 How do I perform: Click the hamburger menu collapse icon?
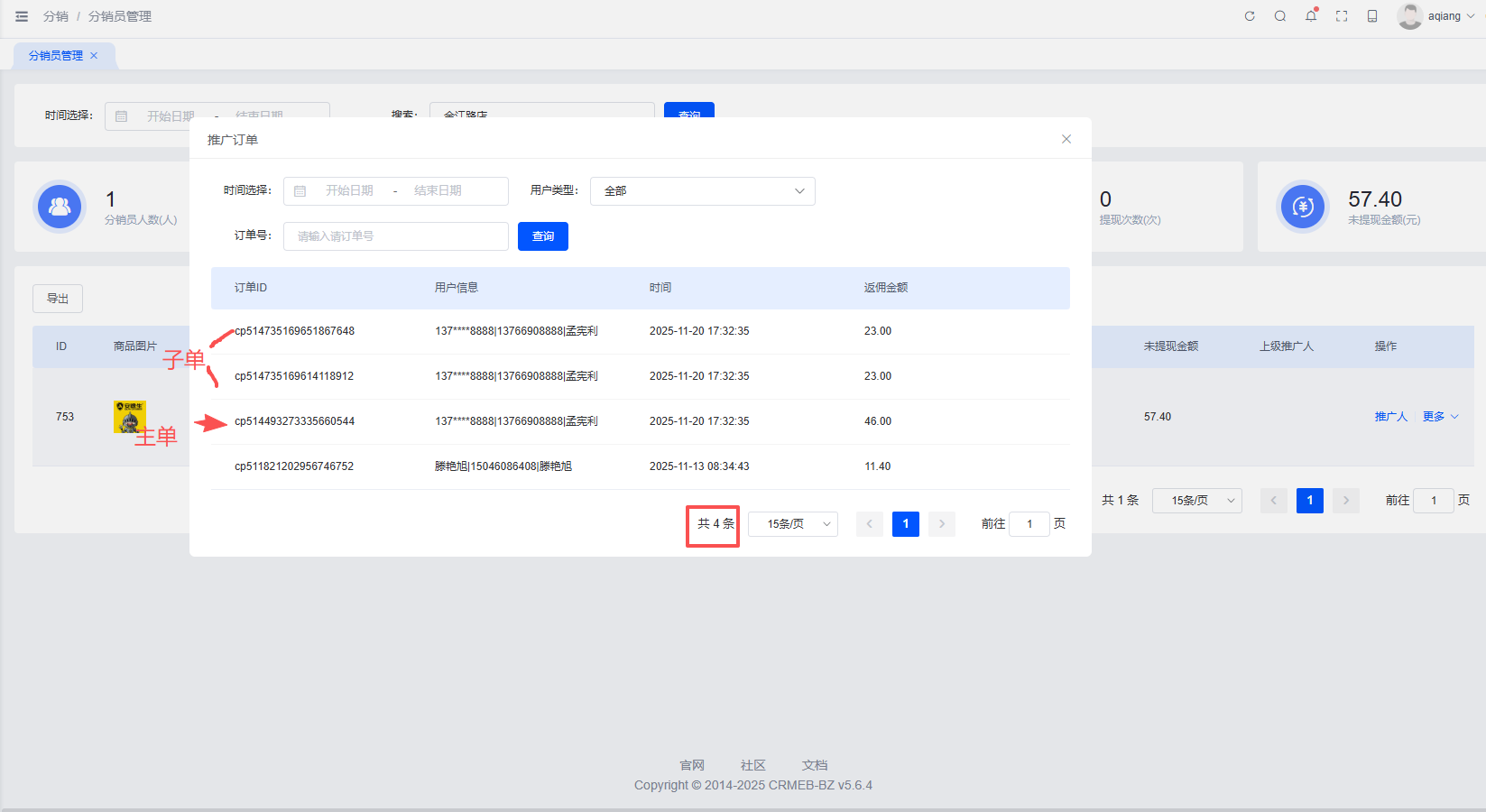point(22,16)
